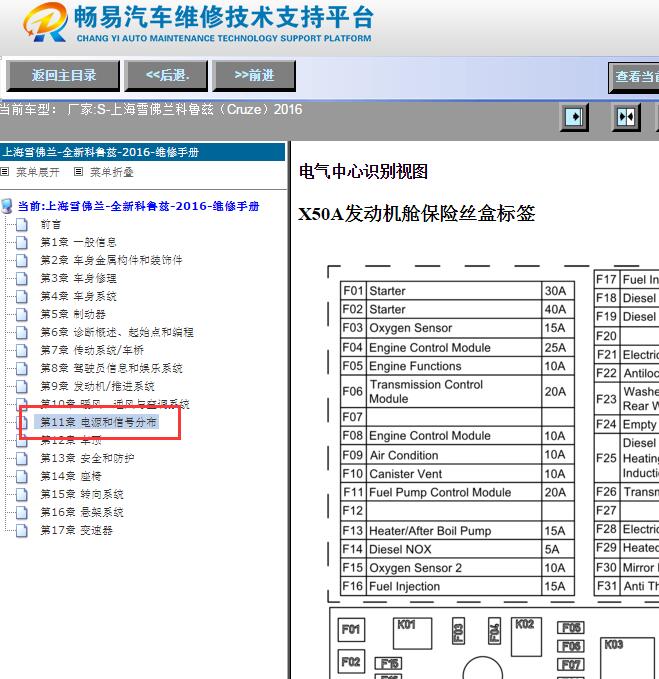Select chapter 第15章 转向系统

(82, 494)
